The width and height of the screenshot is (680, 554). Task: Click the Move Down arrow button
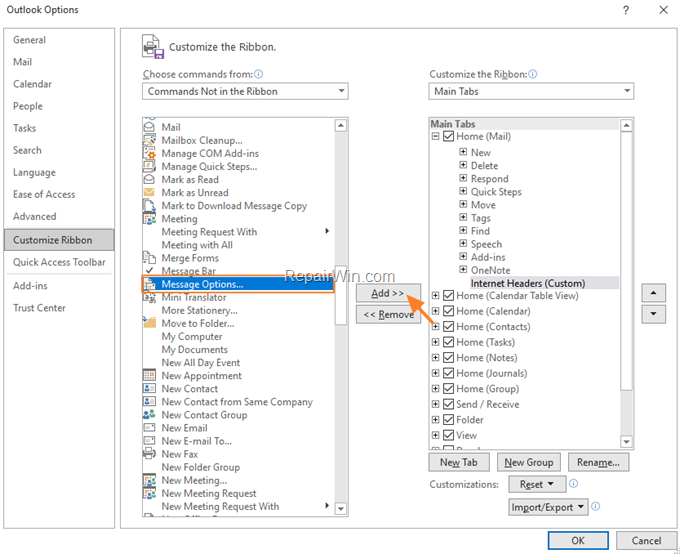coord(654,314)
